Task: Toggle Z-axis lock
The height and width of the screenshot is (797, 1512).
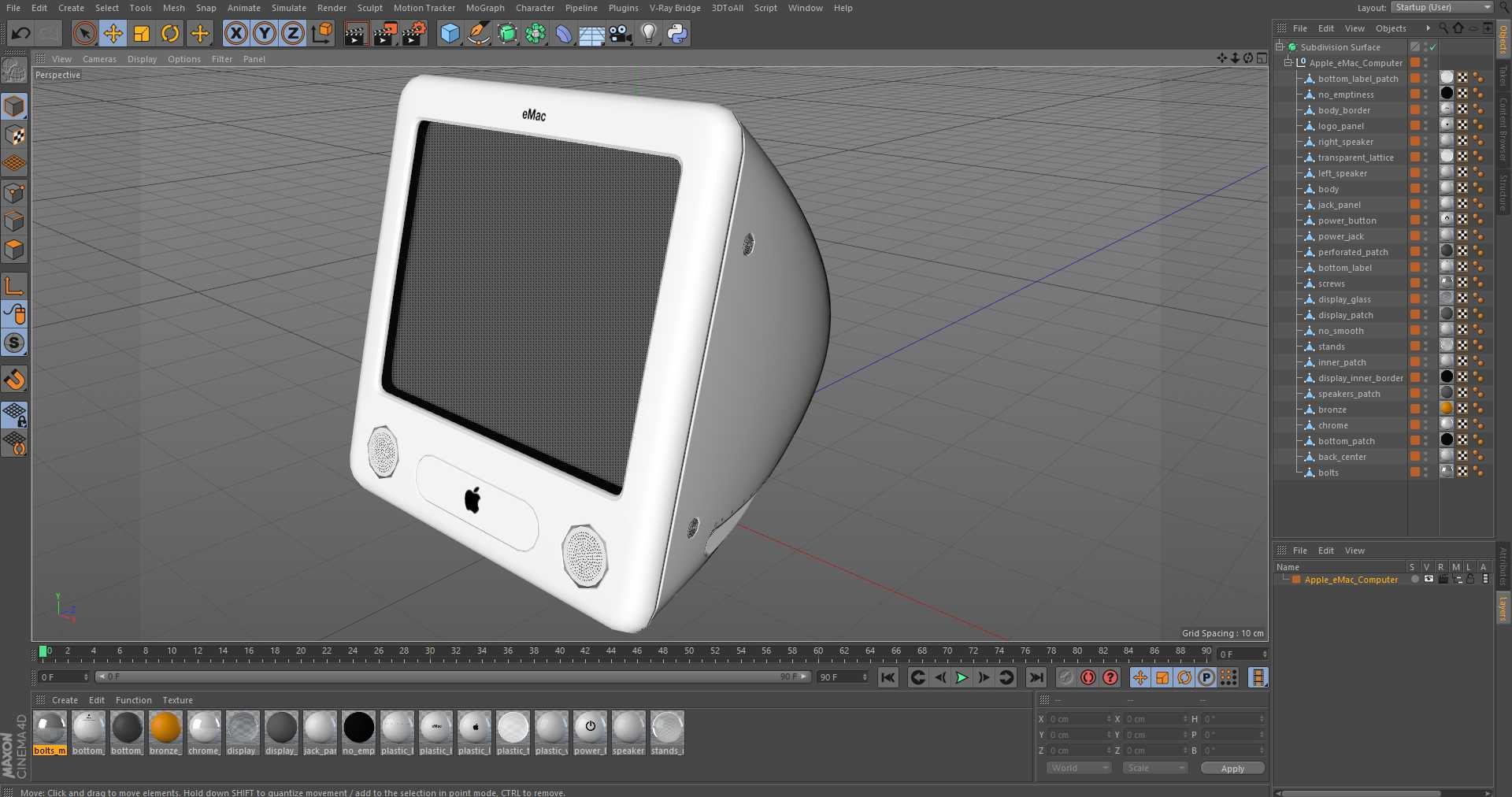Action: coord(293,33)
